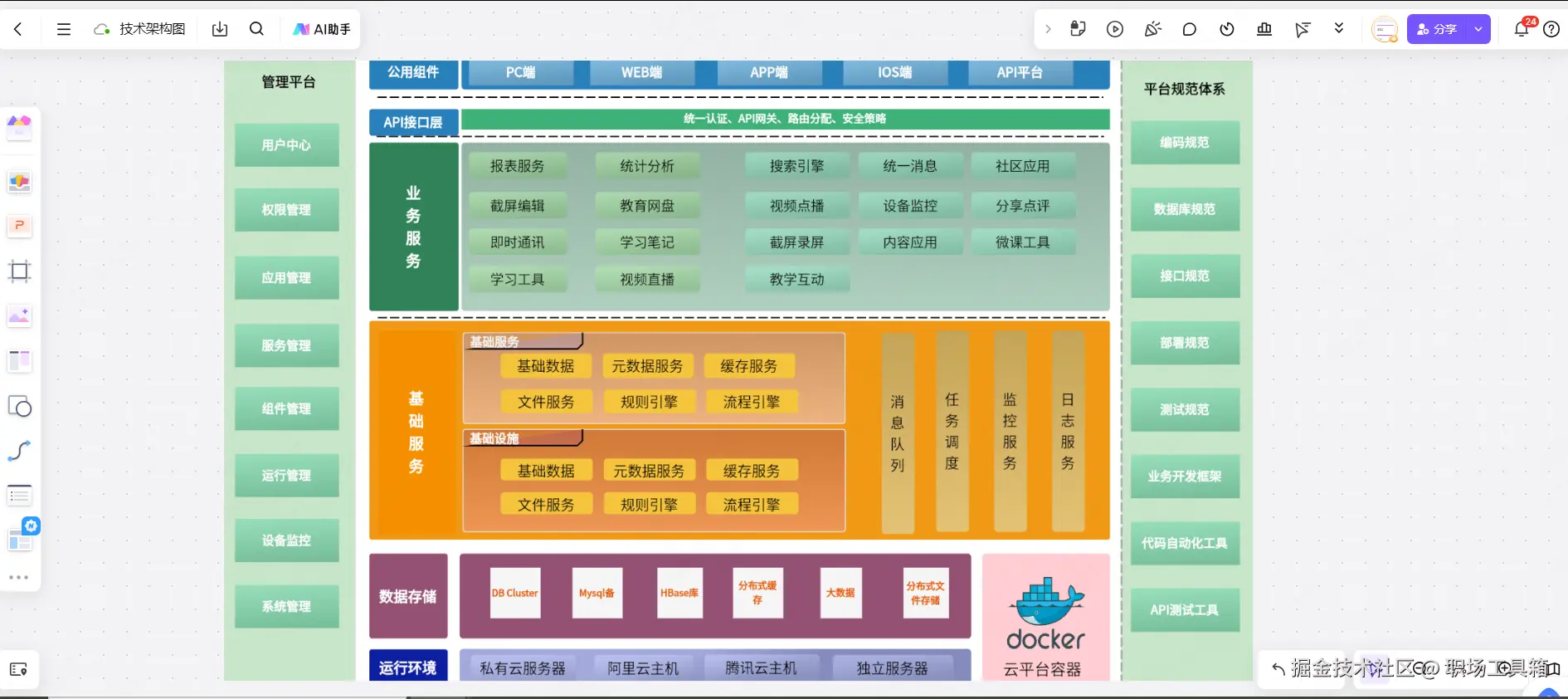The width and height of the screenshot is (1568, 699).
Task: Open the timer icon
Action: (1227, 29)
